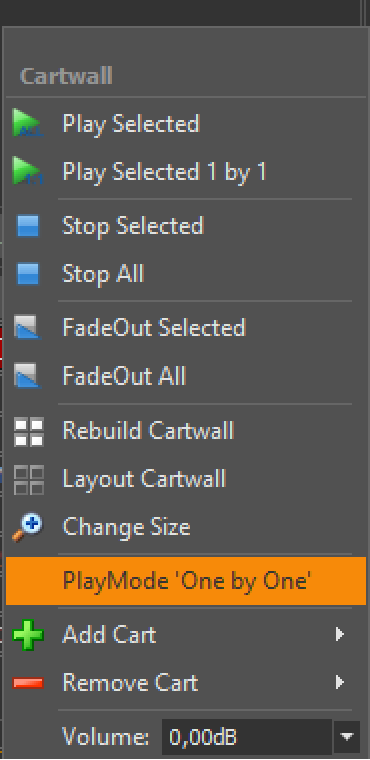Click the blue Stop All icon
The width and height of the screenshot is (370, 760).
[28, 273]
